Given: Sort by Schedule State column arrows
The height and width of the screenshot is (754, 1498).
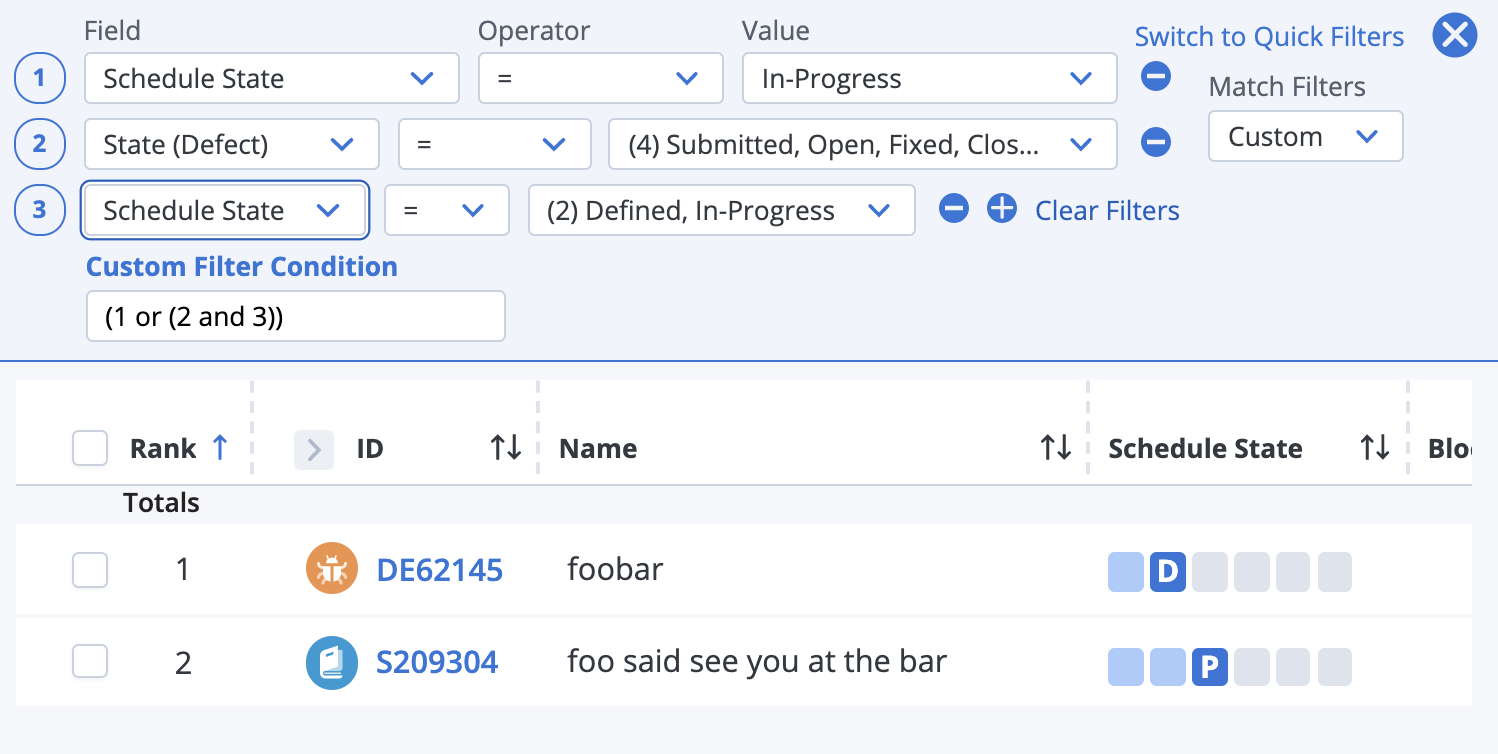Looking at the screenshot, I should (x=1375, y=448).
